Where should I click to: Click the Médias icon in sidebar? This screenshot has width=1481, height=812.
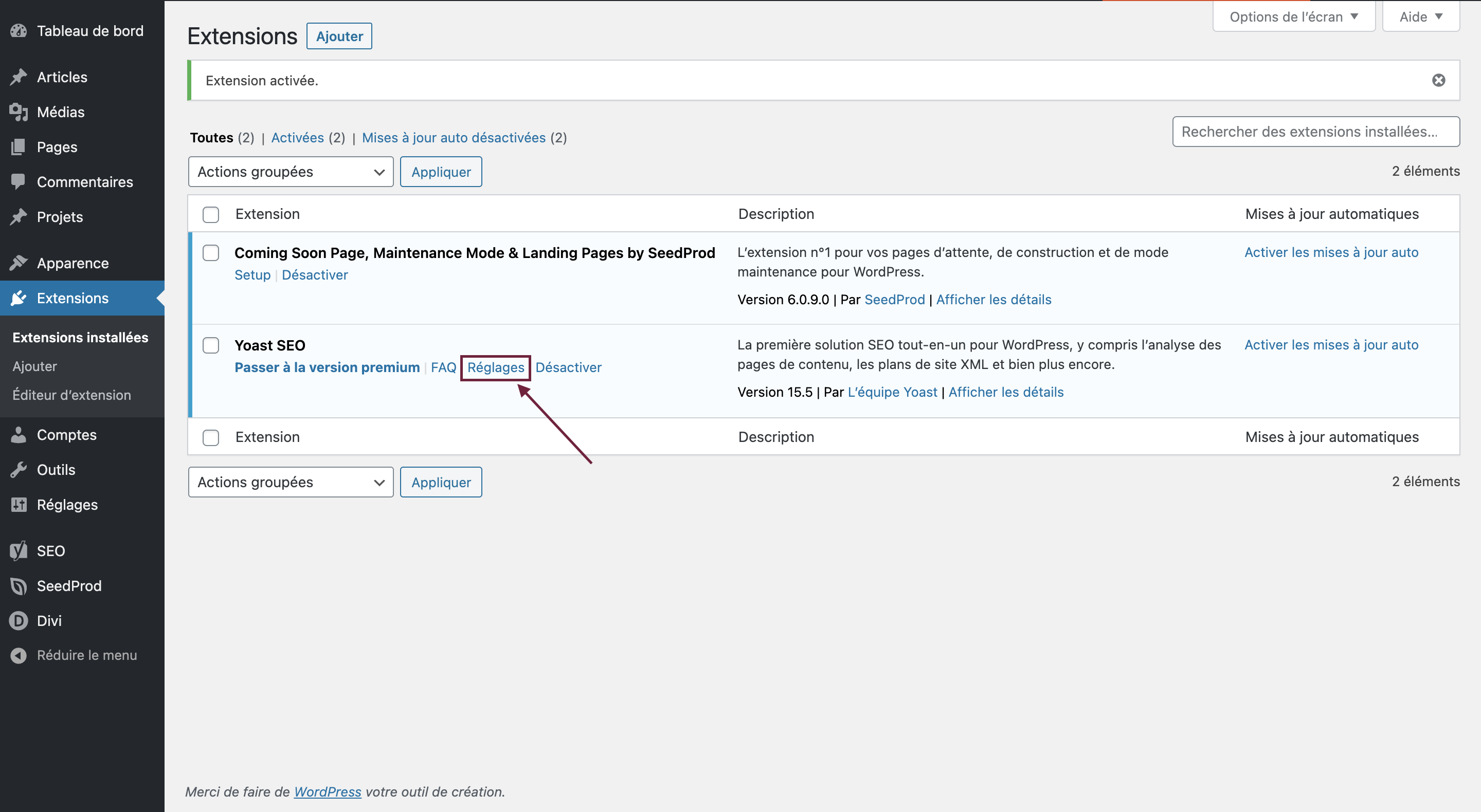[19, 112]
